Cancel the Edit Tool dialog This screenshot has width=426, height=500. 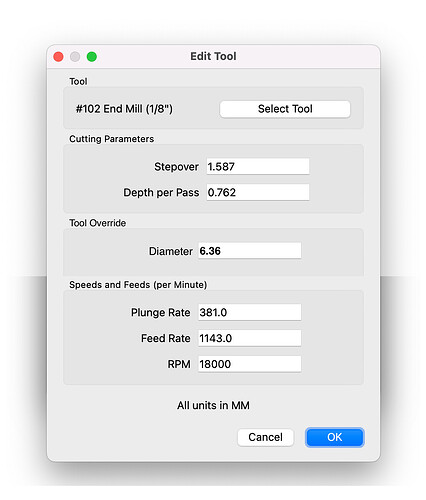pyautogui.click(x=265, y=437)
